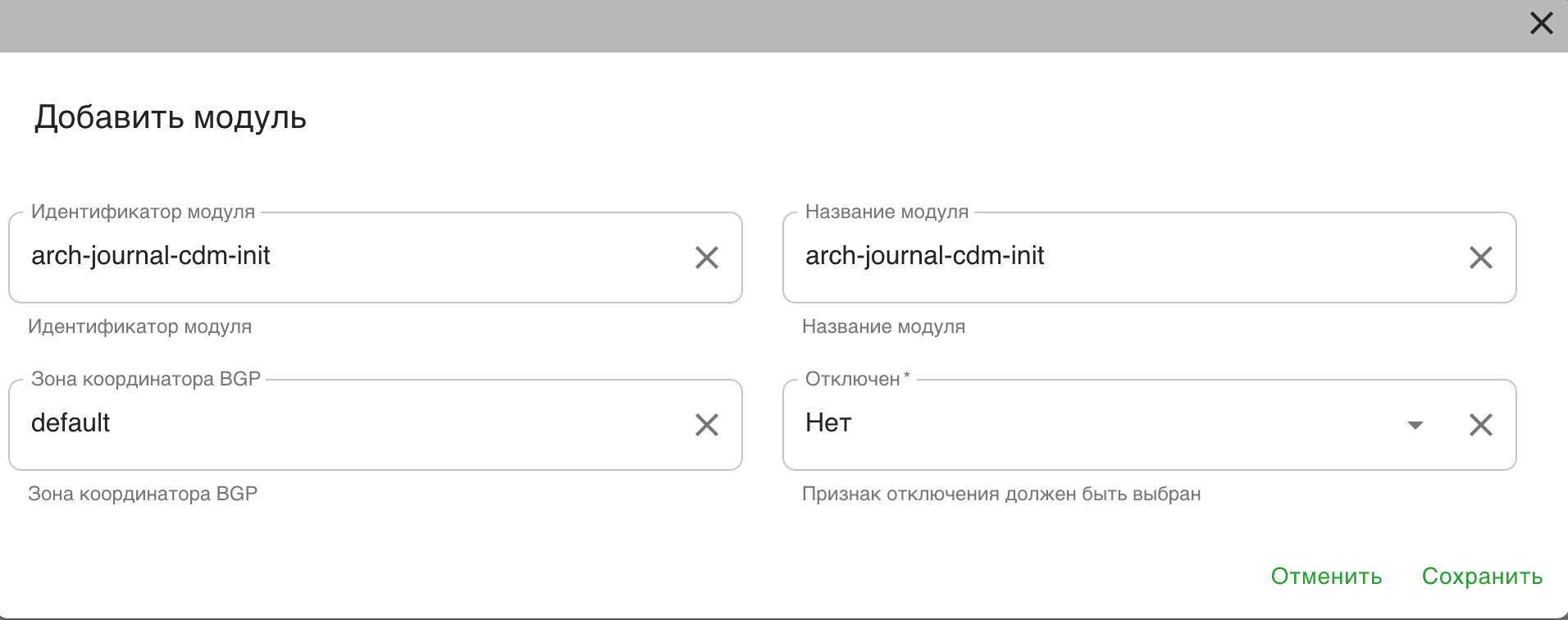Click the gray backdrop strip above dialog
This screenshot has height=620, width=1568.
pyautogui.click(x=738, y=25)
